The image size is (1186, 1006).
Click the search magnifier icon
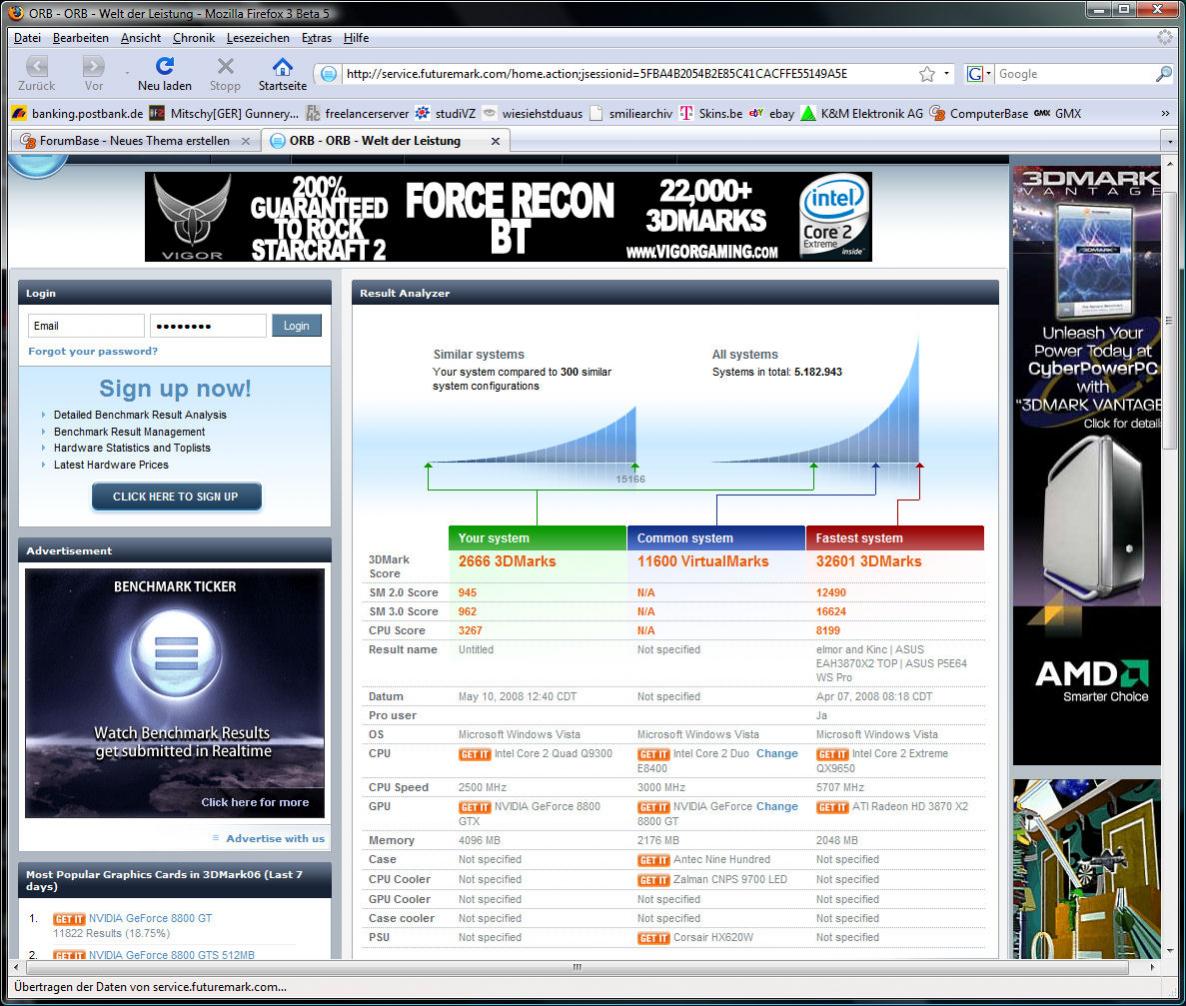point(1163,74)
